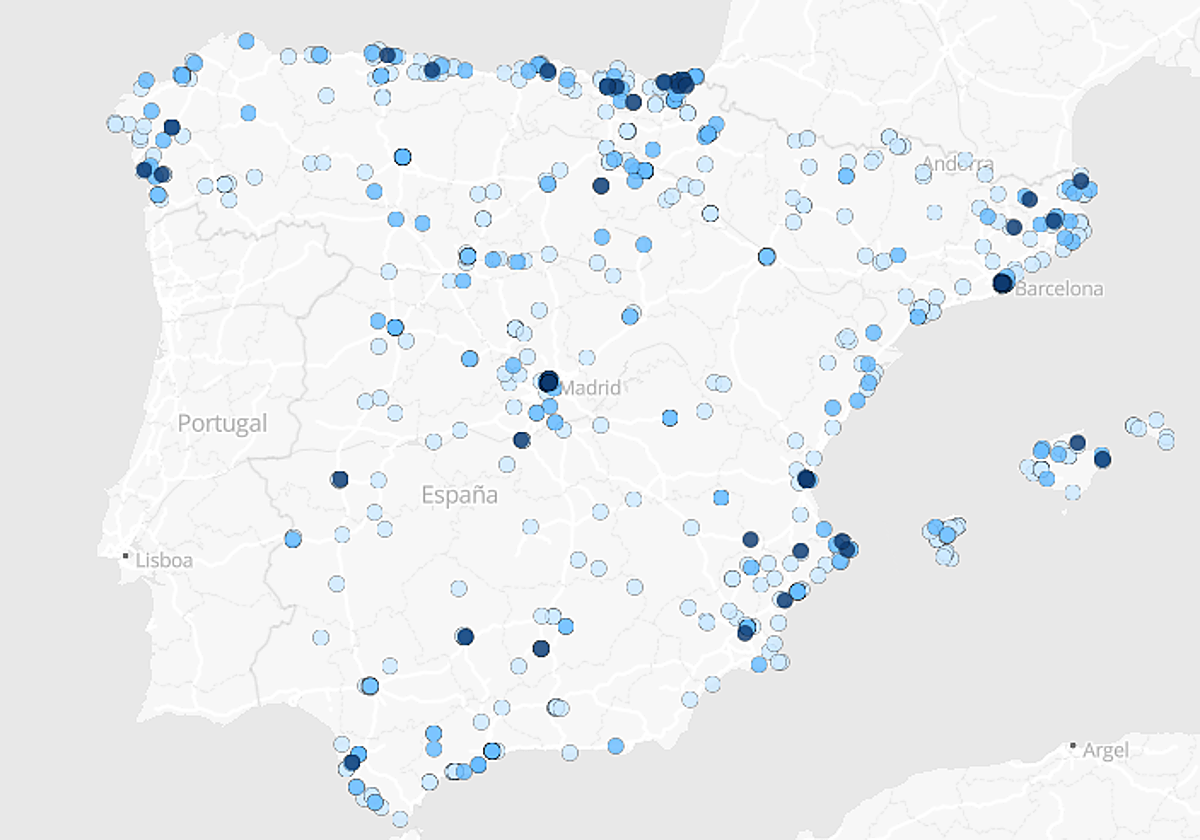The width and height of the screenshot is (1200, 840).
Task: Select the blue marker just west of Lisboa's longitude near Badajoz border
Action: (292, 539)
